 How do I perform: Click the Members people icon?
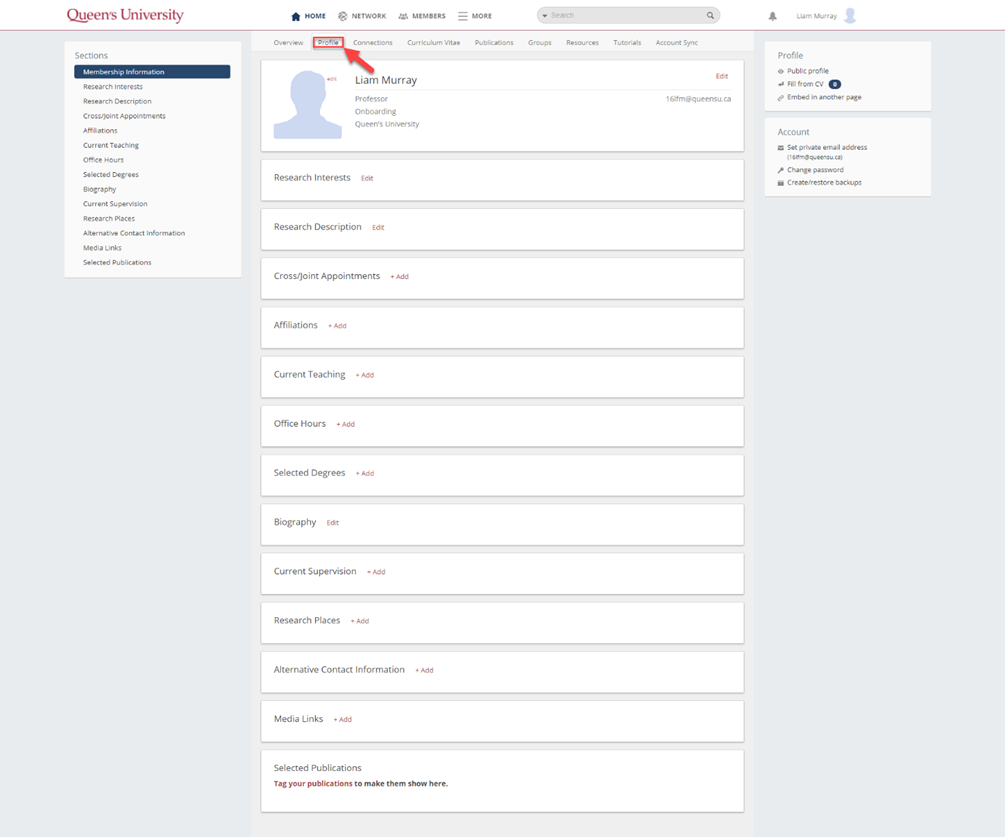[403, 16]
